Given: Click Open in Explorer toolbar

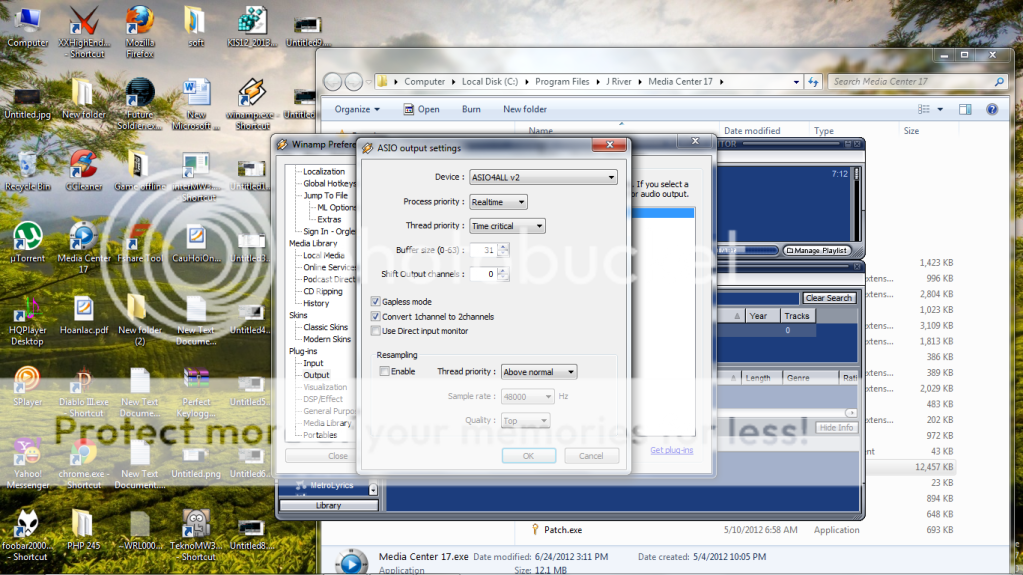Looking at the screenshot, I should 421,110.
